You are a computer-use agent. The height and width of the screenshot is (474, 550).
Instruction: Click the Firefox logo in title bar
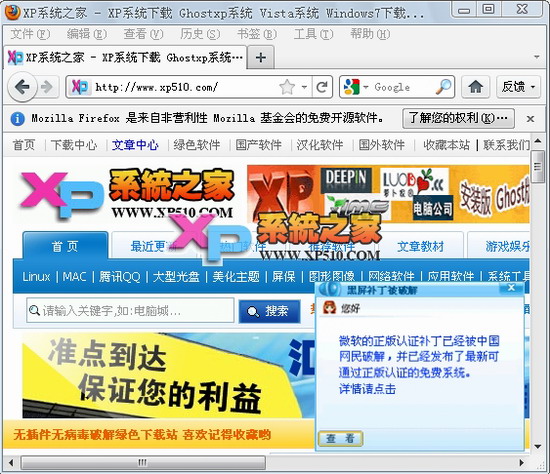[12, 13]
